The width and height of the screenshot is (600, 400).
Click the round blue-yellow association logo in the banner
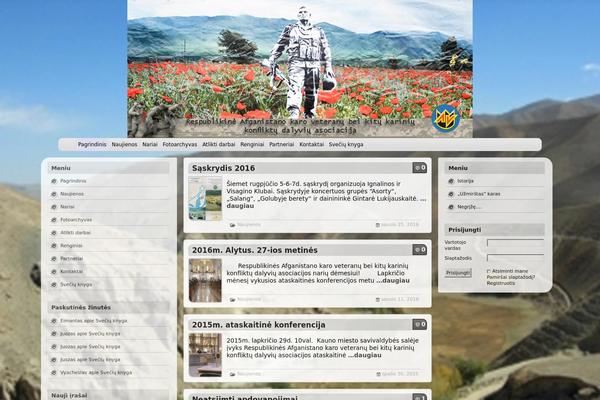pyautogui.click(x=445, y=119)
